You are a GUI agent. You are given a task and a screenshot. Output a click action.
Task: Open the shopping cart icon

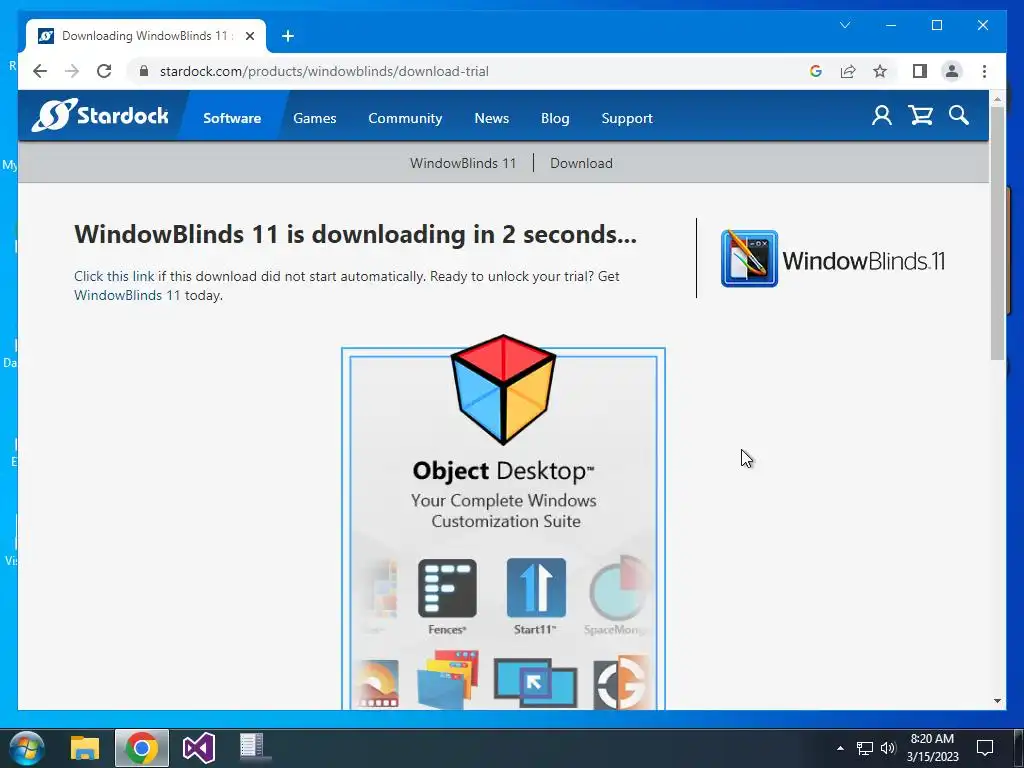(920, 116)
